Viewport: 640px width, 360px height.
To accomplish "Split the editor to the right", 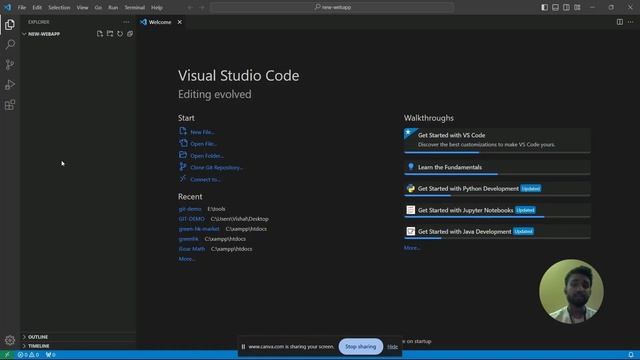I will [620, 22].
